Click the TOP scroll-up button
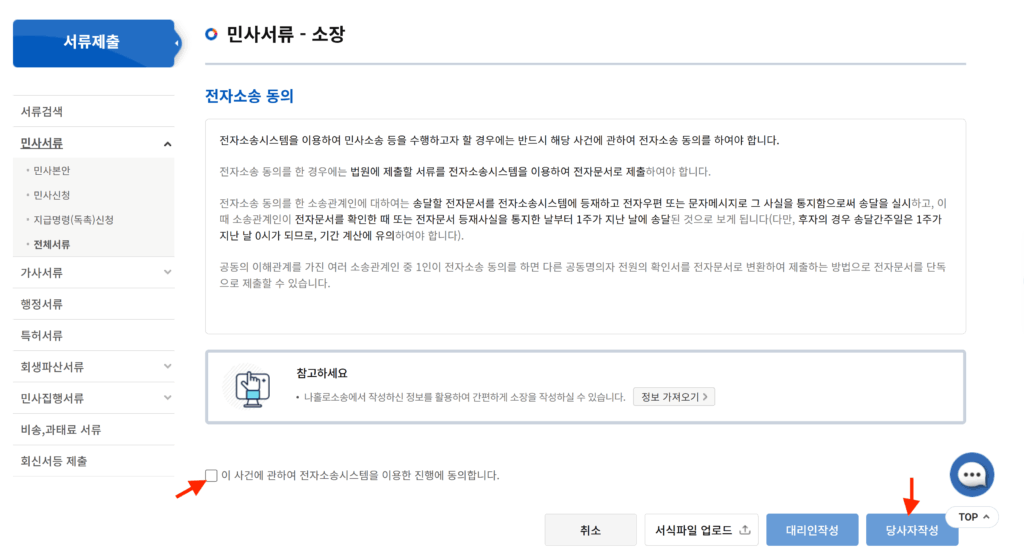 (x=972, y=517)
